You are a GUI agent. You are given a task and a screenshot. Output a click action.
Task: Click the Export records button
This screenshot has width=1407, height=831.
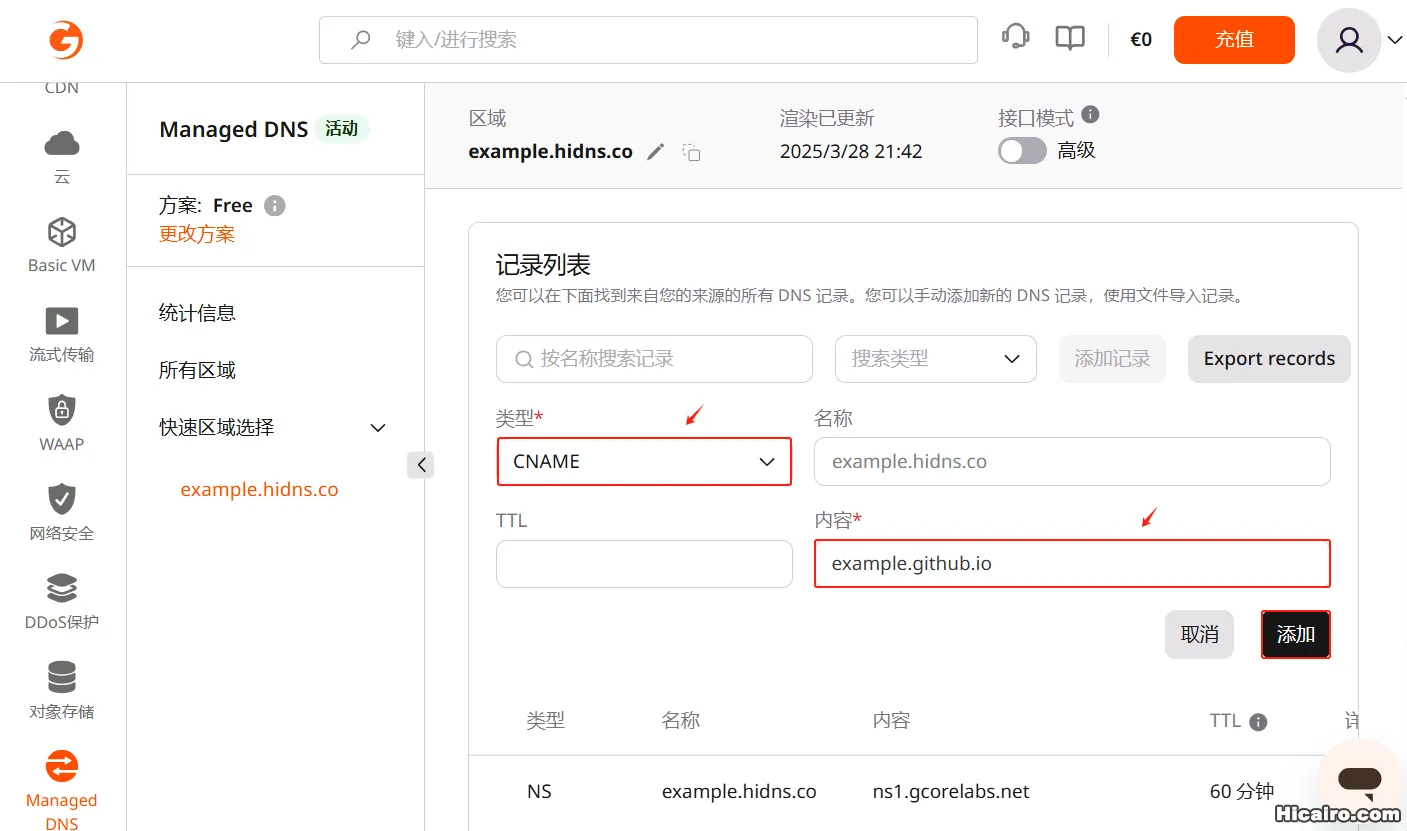[x=1269, y=359]
